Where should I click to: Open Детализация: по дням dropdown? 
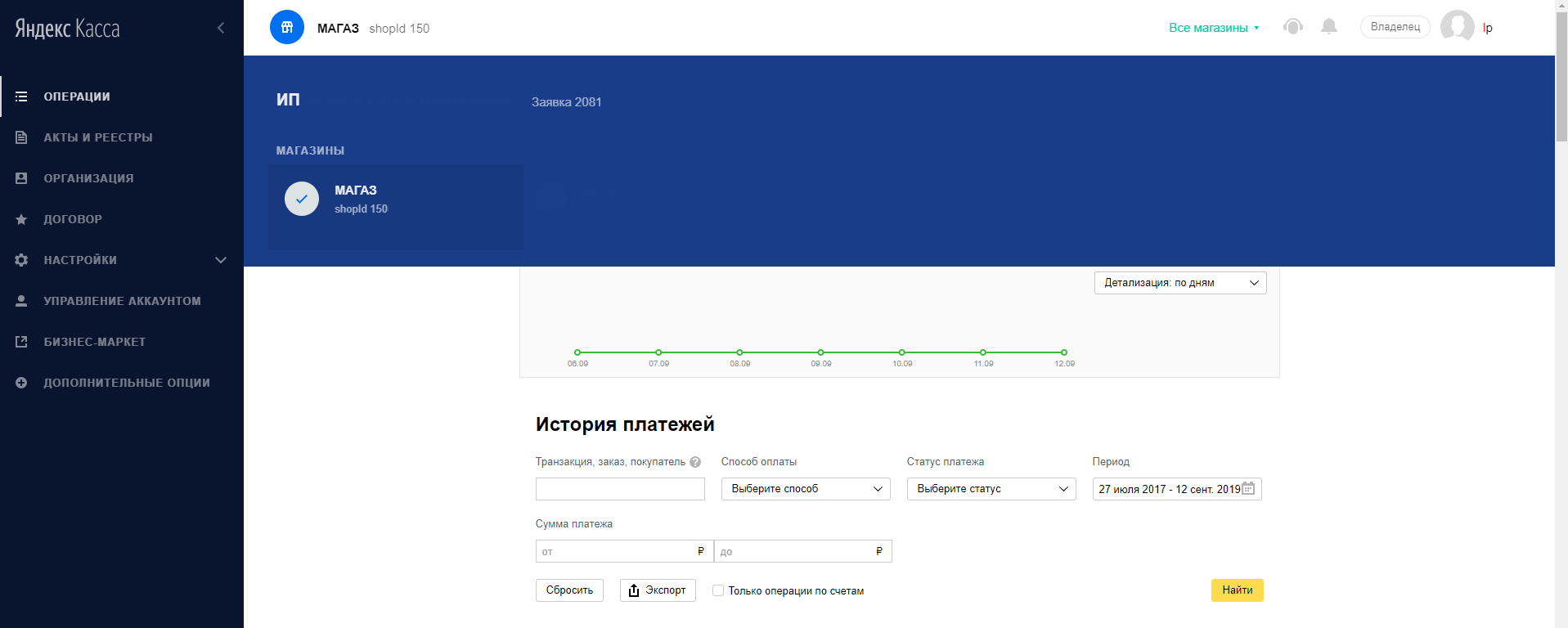pos(1179,283)
